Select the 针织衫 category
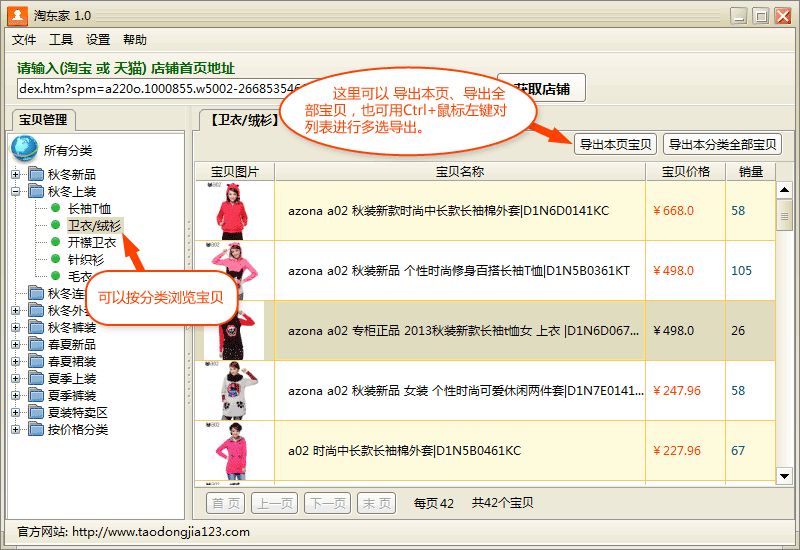Image resolution: width=800 pixels, height=550 pixels. [86, 259]
